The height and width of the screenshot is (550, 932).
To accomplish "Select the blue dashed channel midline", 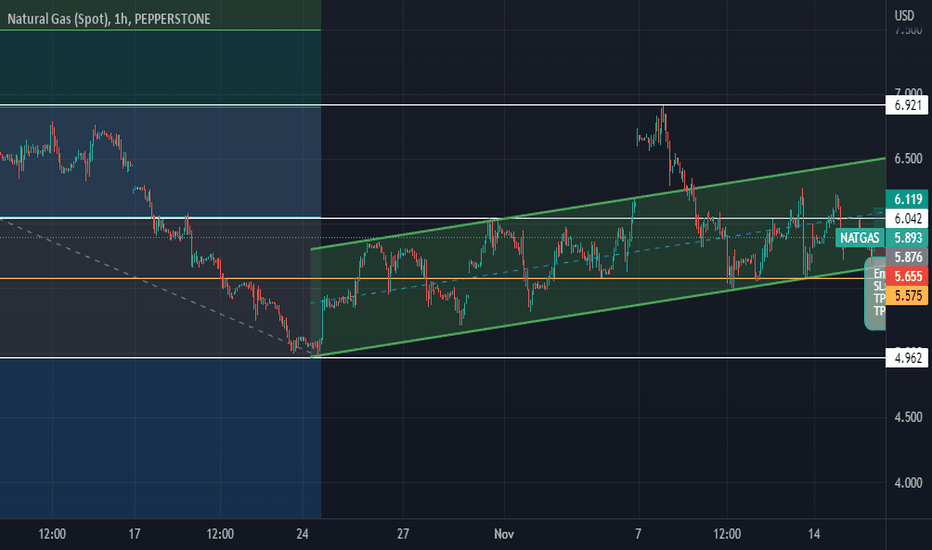I will point(597,257).
